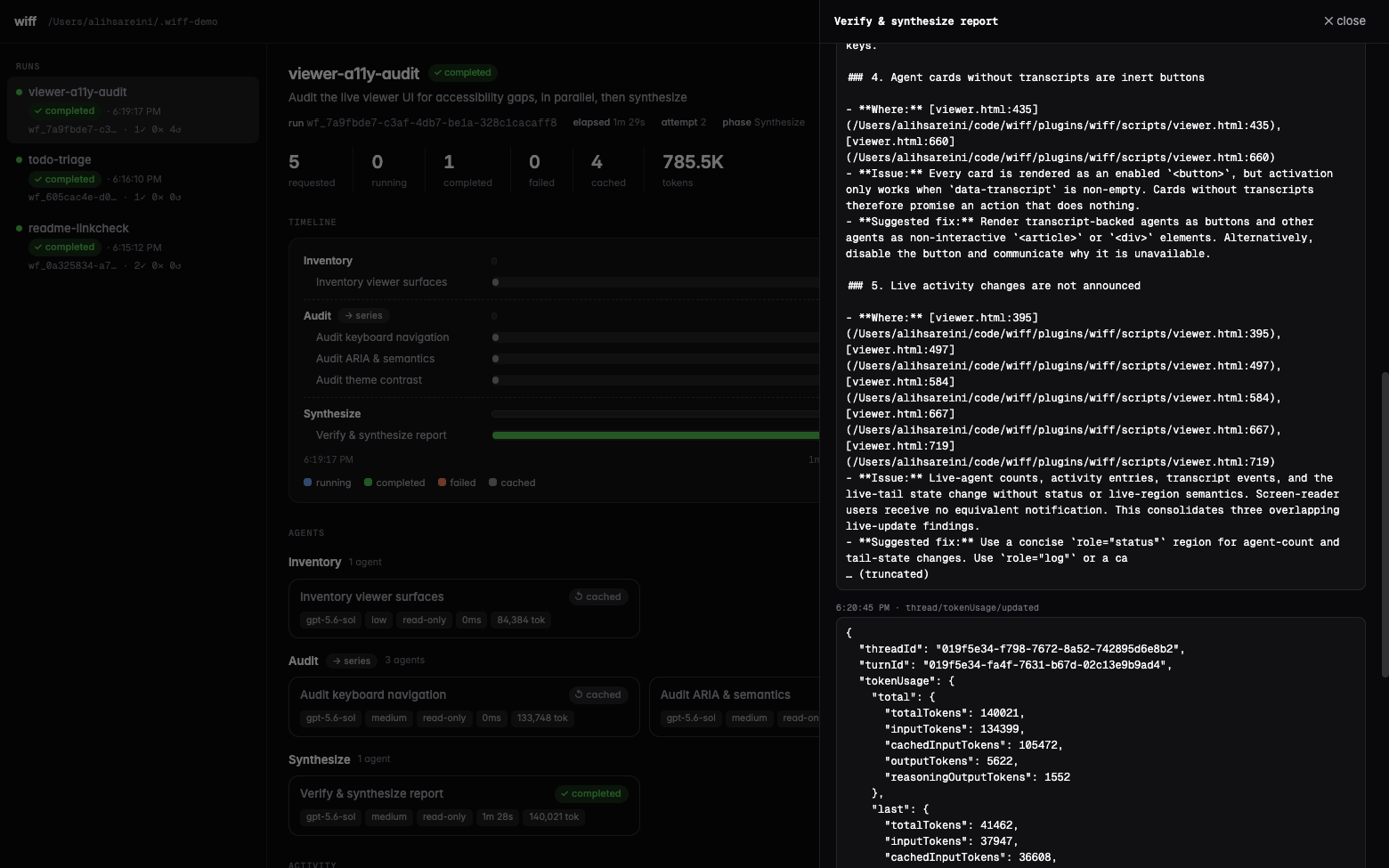
Task: Click the Audit keyboard navigation timeline row
Action: 561,337
